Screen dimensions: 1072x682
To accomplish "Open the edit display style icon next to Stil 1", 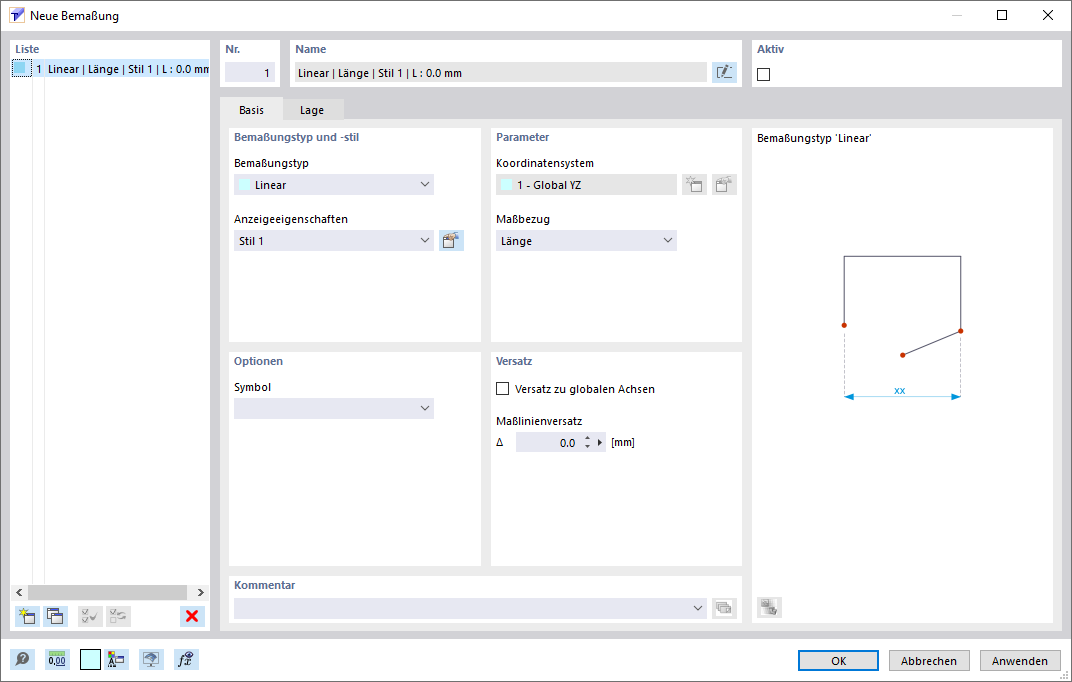I will pos(451,241).
